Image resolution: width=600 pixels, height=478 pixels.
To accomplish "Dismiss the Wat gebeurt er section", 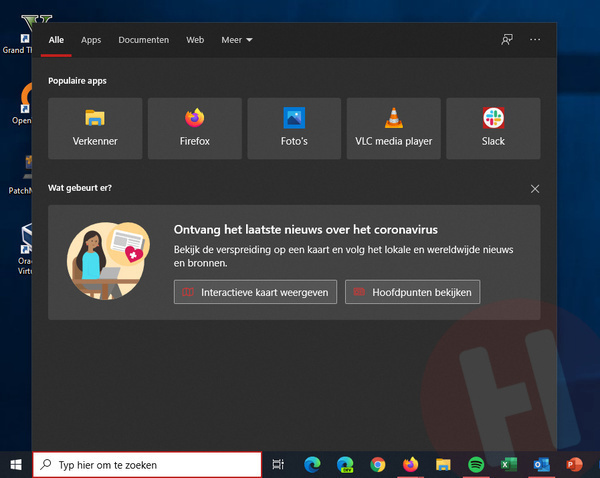I will pos(535,189).
